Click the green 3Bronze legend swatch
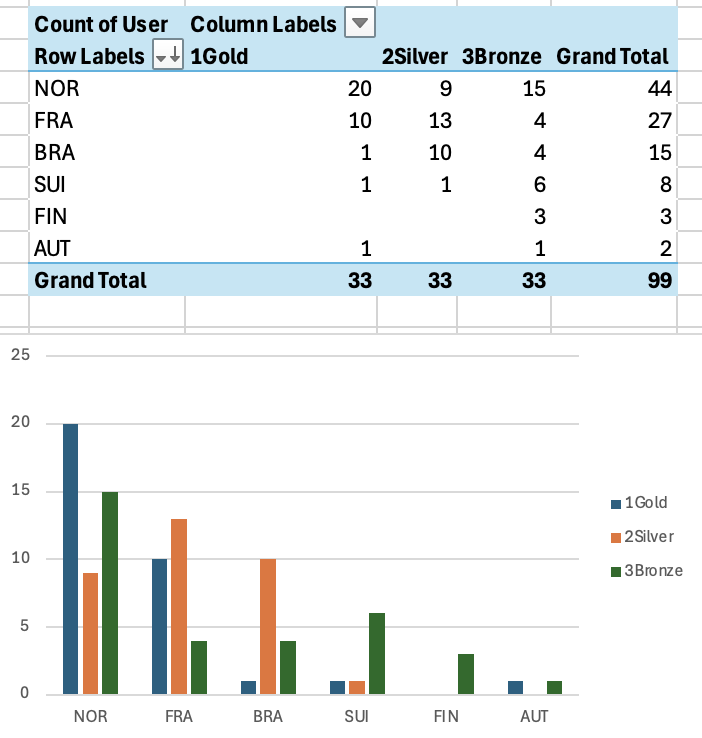702x738 pixels. coord(615,571)
